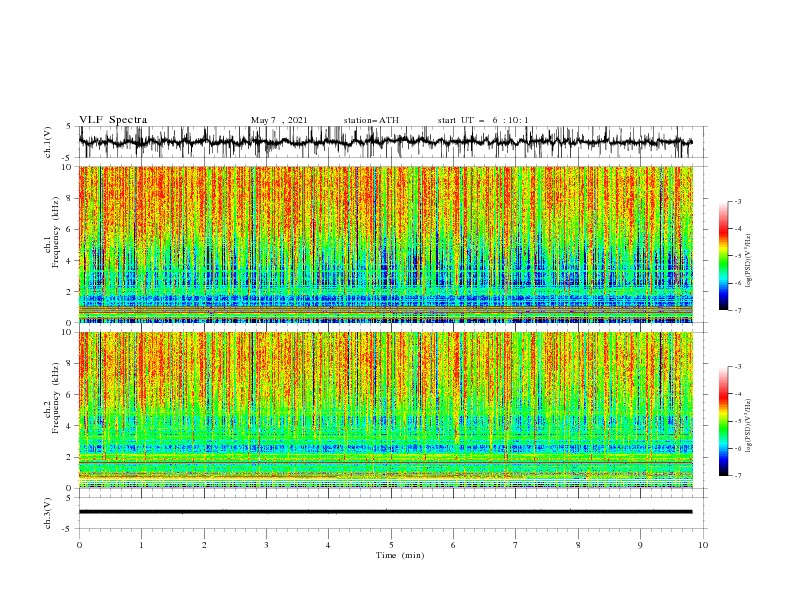This screenshot has height=612, width=792.
Task: Click the "0" tick on Time axis
Action: pyautogui.click(x=79, y=545)
